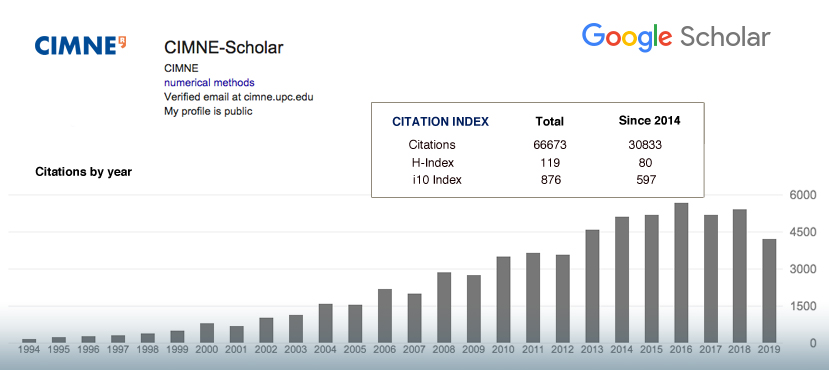
Task: Click the CIMNE affiliation text under profile name
Action: (181, 68)
